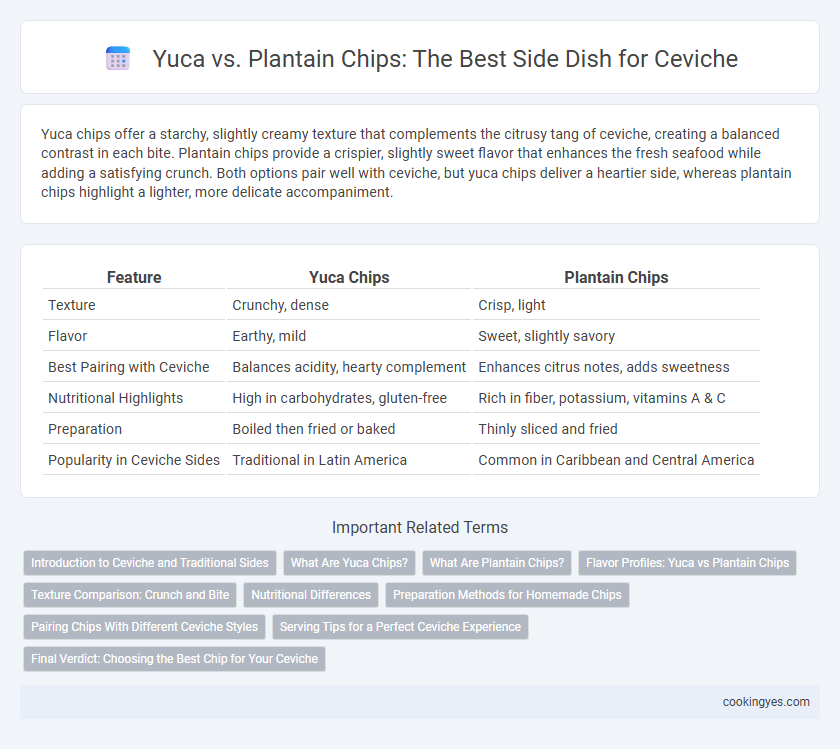Select the 'Feature' column header
Screen dimensions: 840x749
click(134, 278)
